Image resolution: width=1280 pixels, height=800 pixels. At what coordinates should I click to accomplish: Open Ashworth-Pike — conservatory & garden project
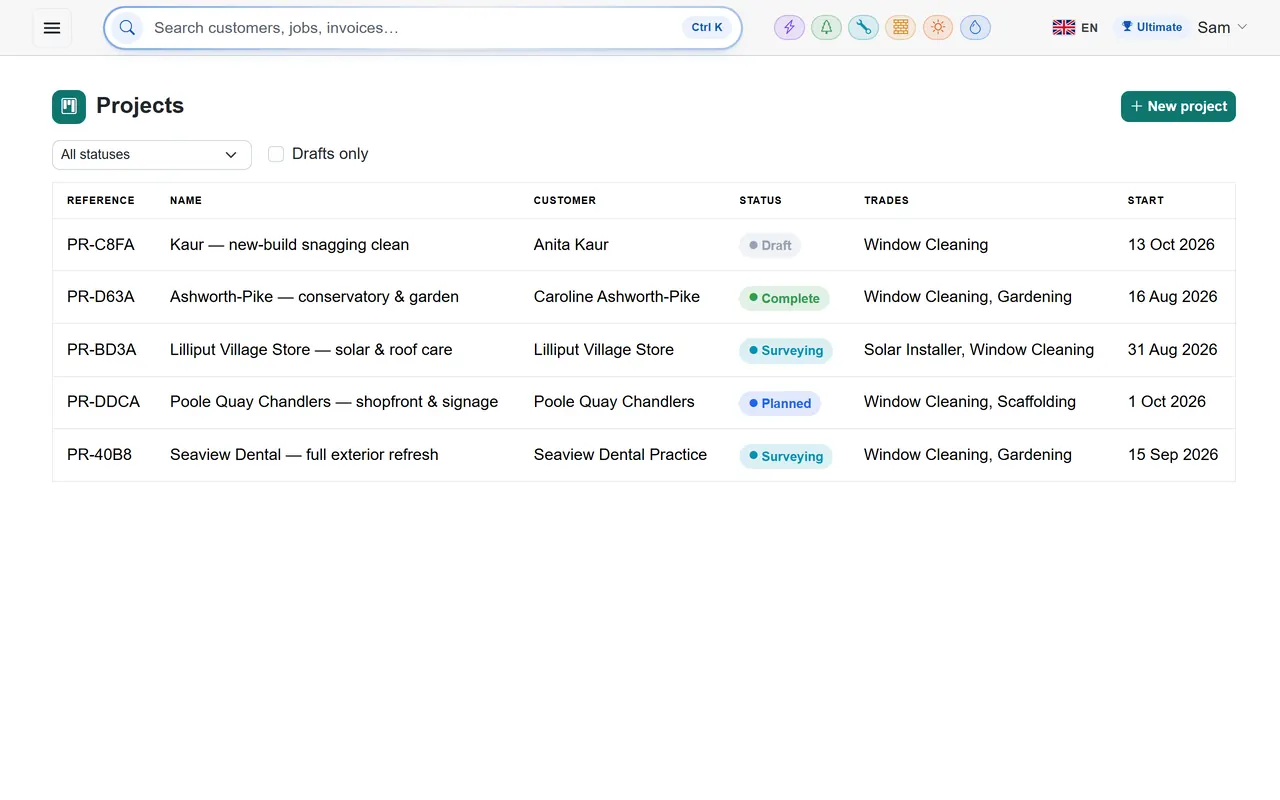coord(315,297)
